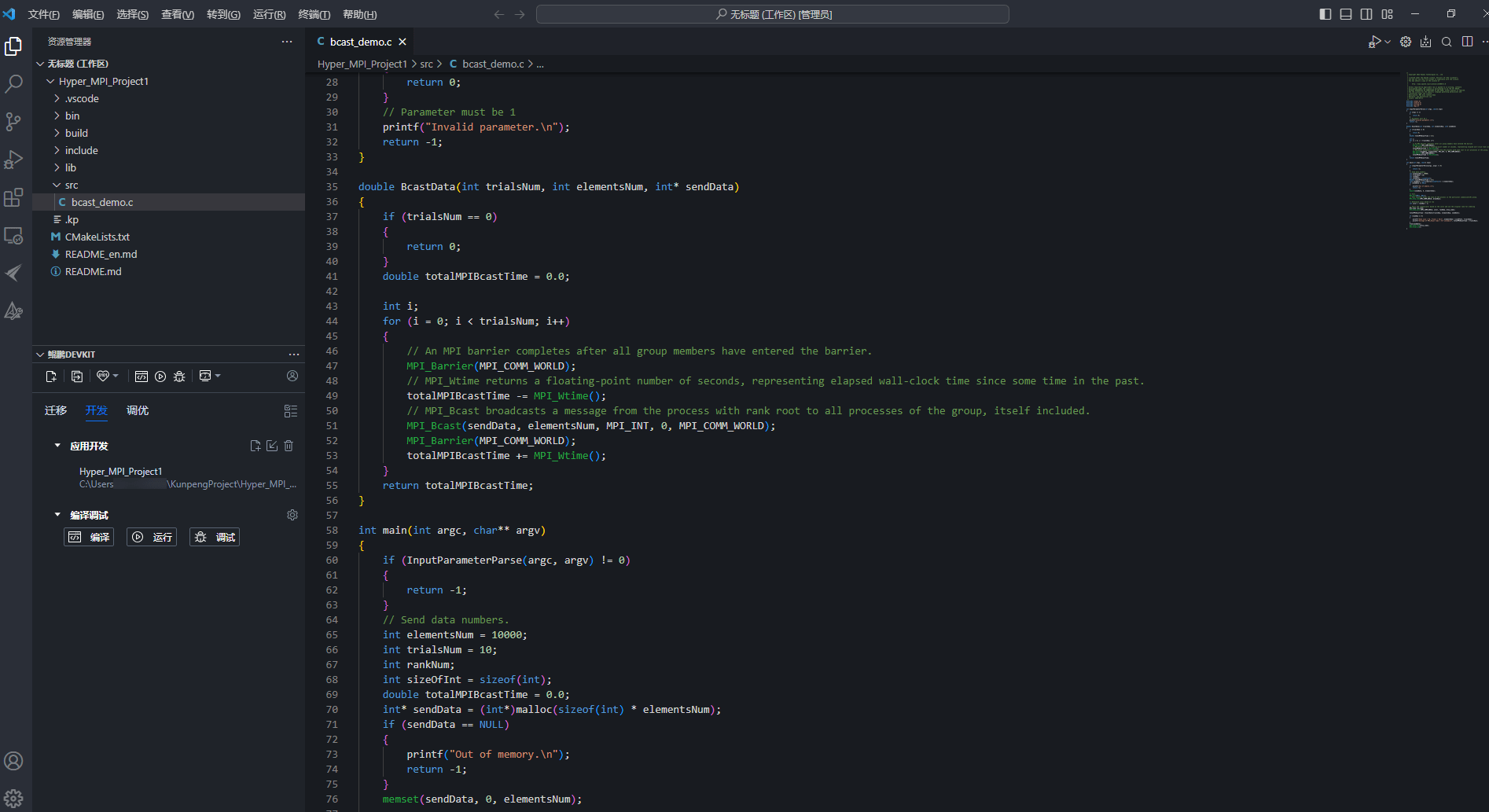
Task: Open the dropdown arrow beside the heart icon
Action: [x=116, y=377]
